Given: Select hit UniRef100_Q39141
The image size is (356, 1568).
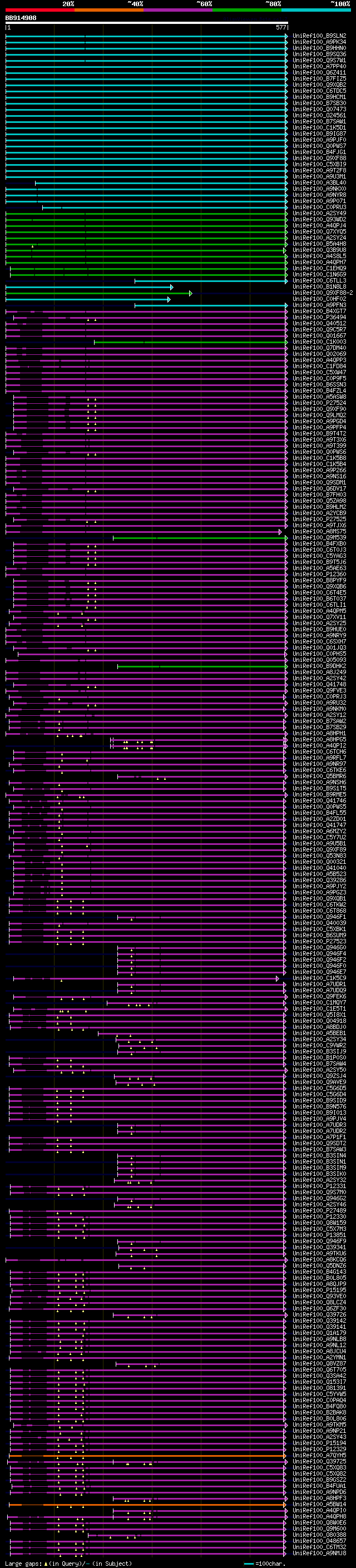Looking at the screenshot, I should 319,1327.
